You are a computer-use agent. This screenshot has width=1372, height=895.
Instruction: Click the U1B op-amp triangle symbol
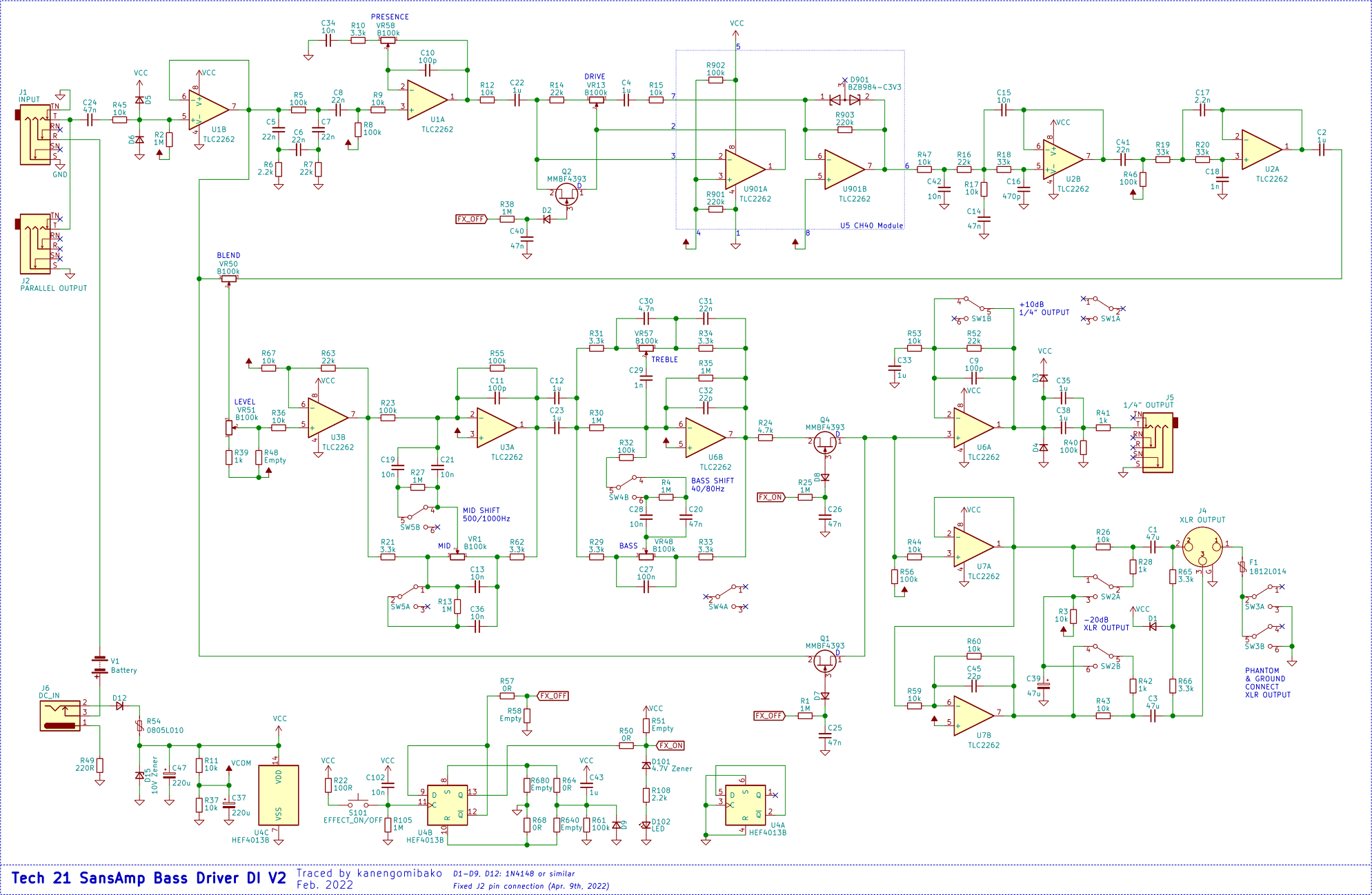(208, 109)
